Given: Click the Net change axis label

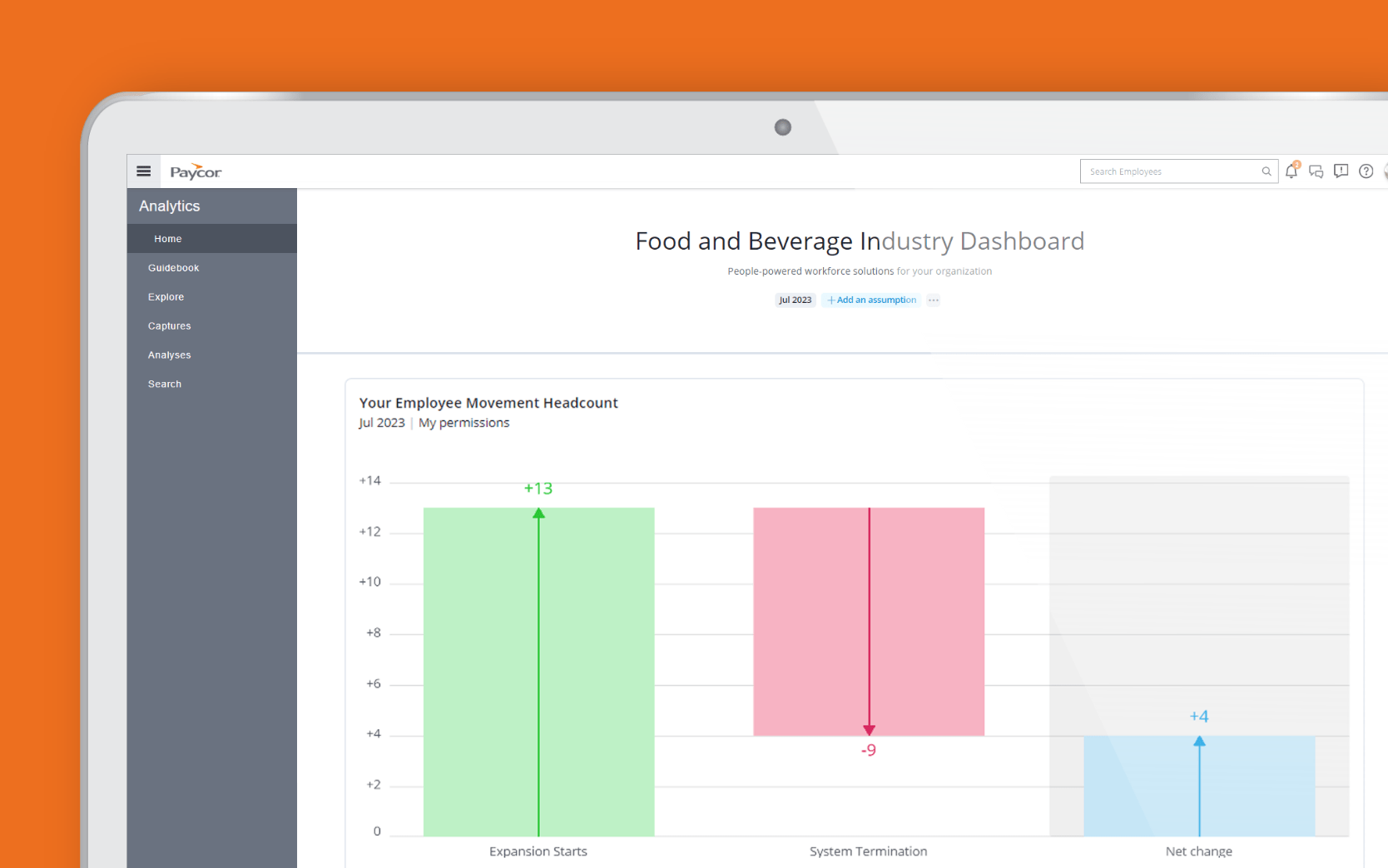Looking at the screenshot, I should point(1199,851).
